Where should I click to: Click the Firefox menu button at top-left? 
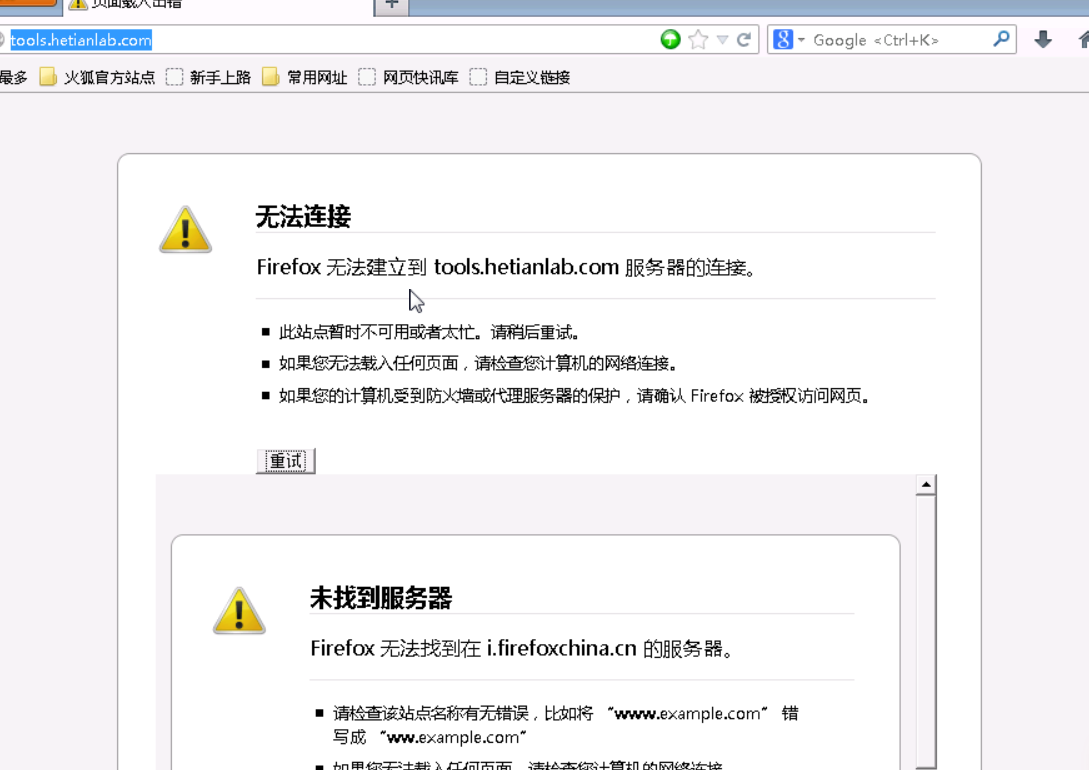click(x=28, y=3)
